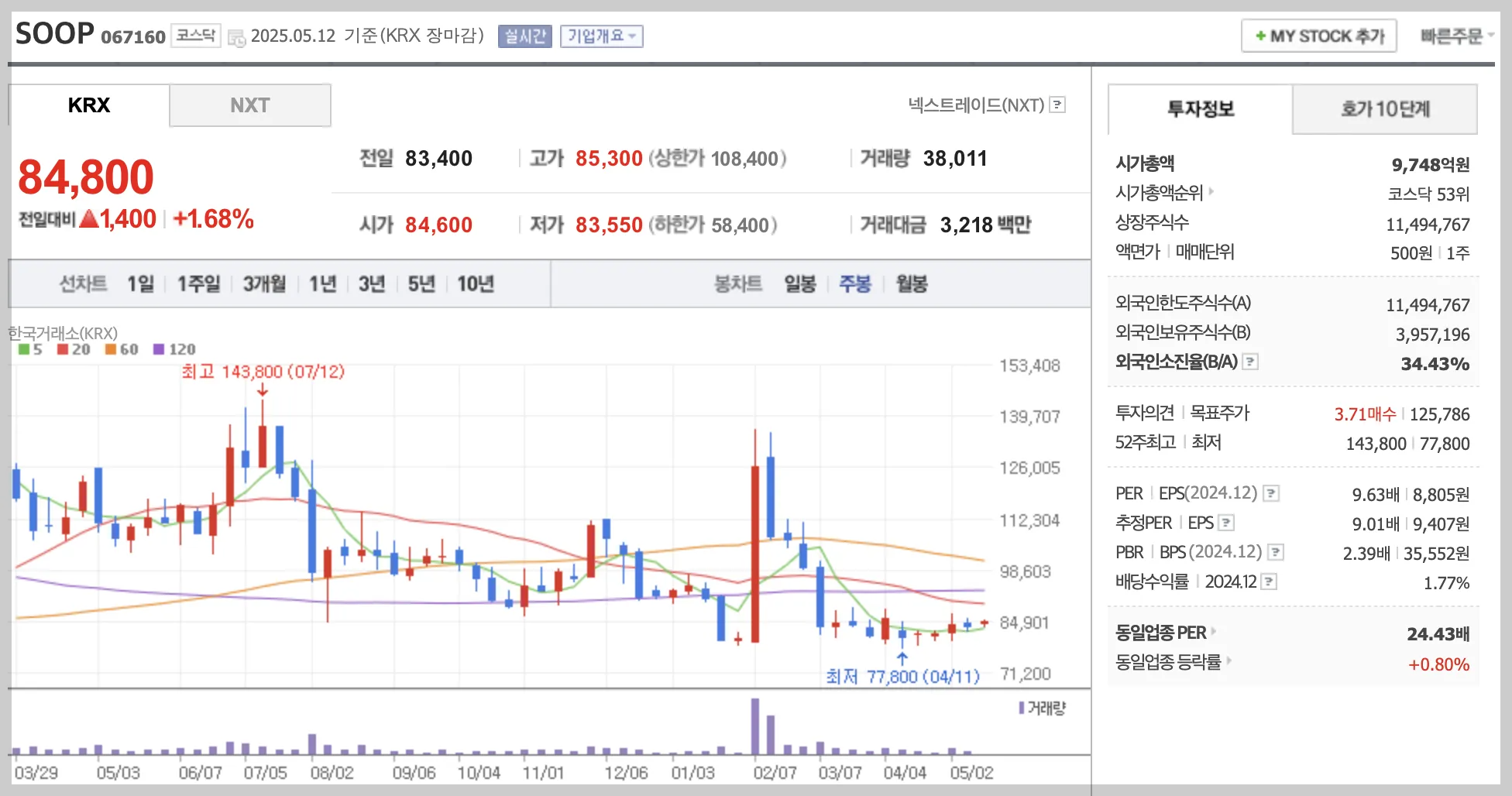Viewport: 1512px width, 796px height.
Task: Open the 투자정보 tab
Action: coord(1201,109)
